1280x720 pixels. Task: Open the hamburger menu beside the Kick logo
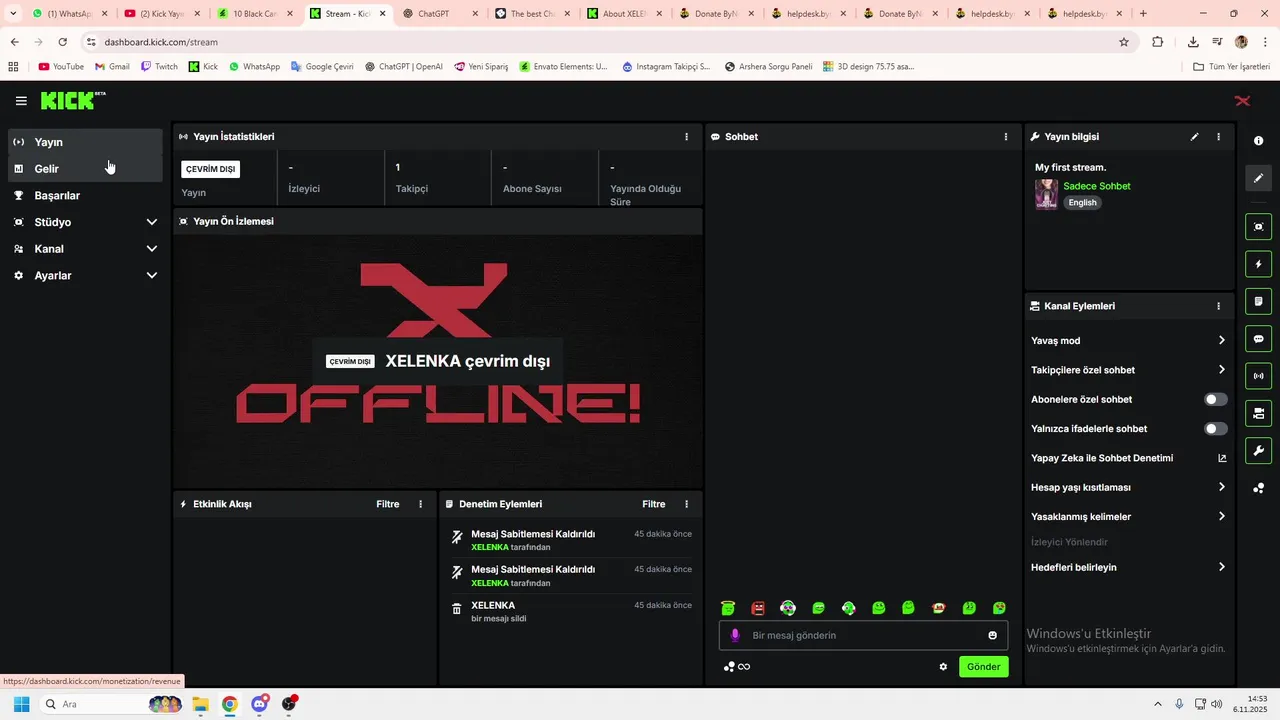coord(21,101)
